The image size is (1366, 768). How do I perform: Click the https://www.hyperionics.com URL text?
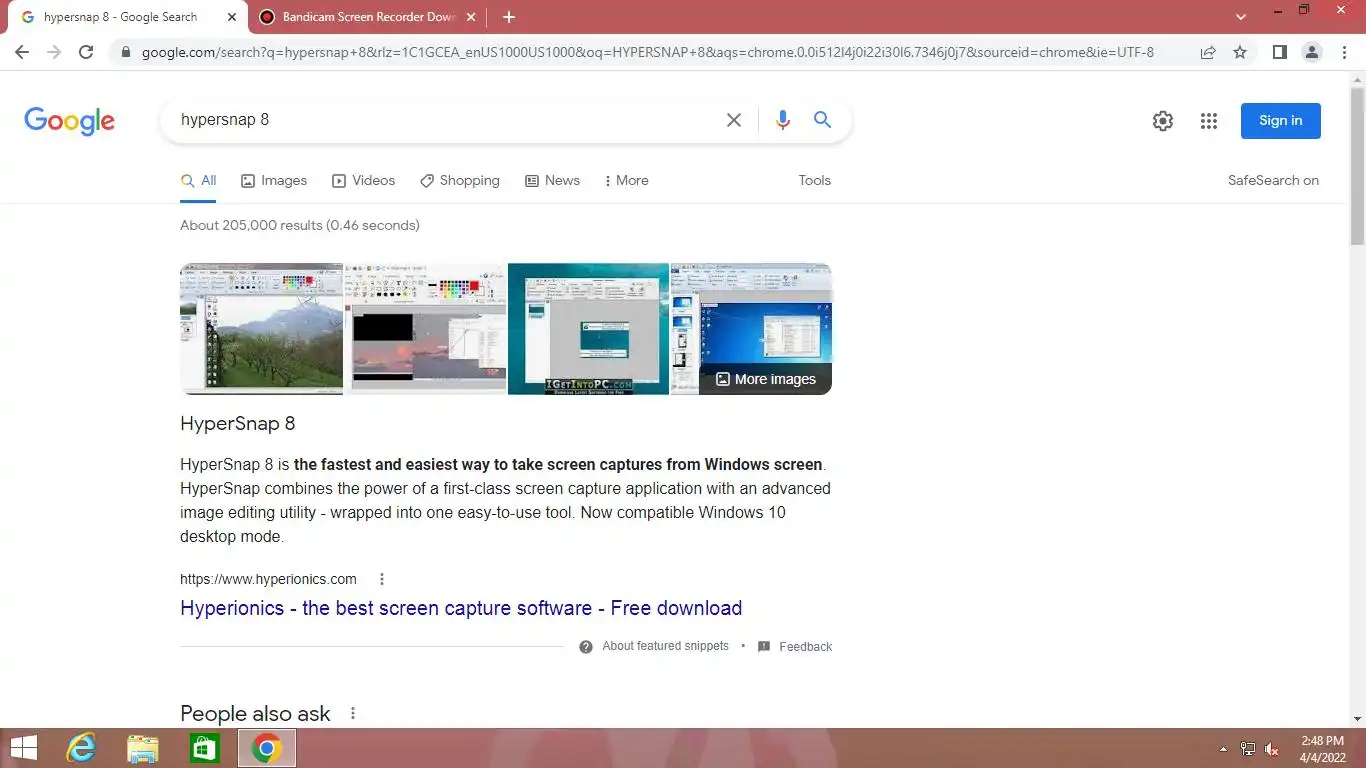pos(268,579)
